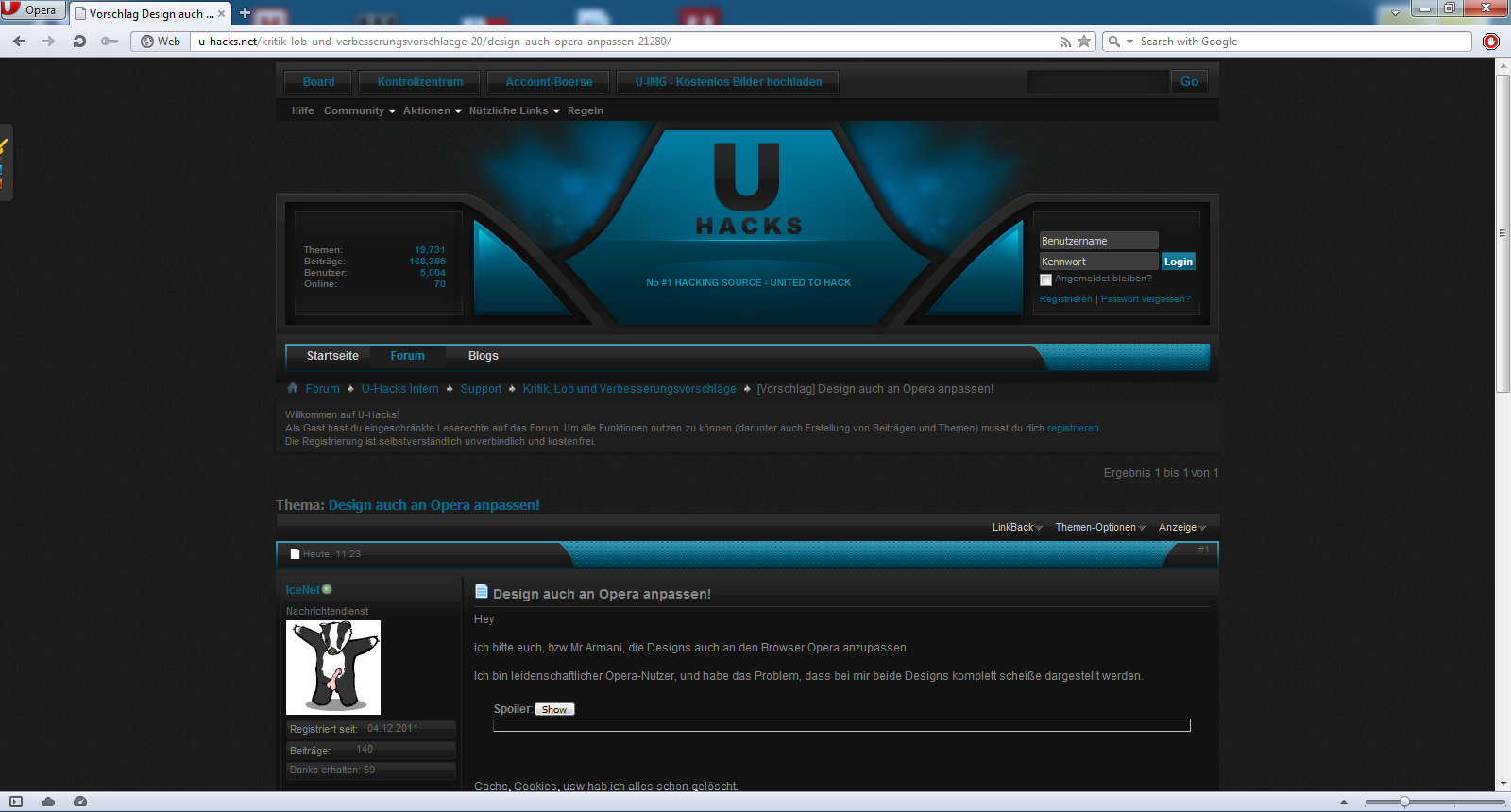Open the Opera main menu
The image size is (1511, 812).
[x=32, y=10]
